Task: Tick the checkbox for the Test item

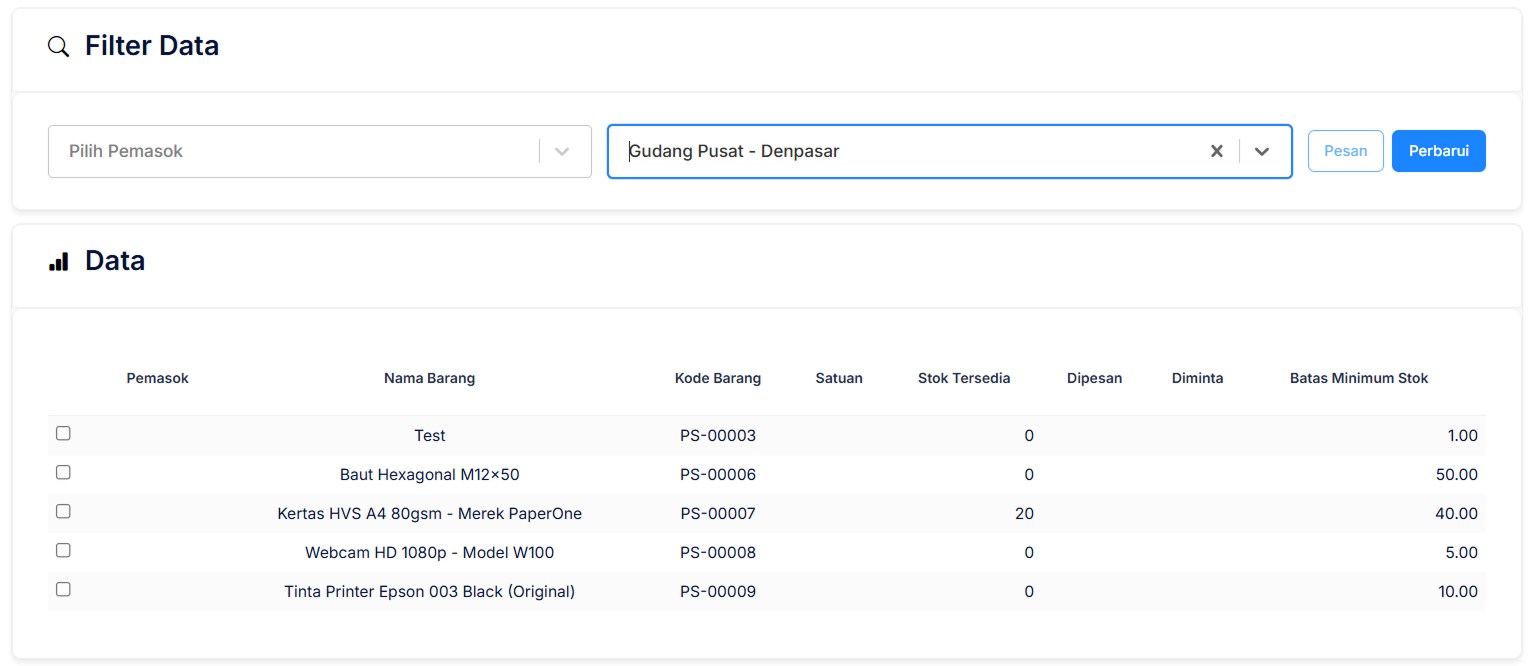Action: [63, 433]
